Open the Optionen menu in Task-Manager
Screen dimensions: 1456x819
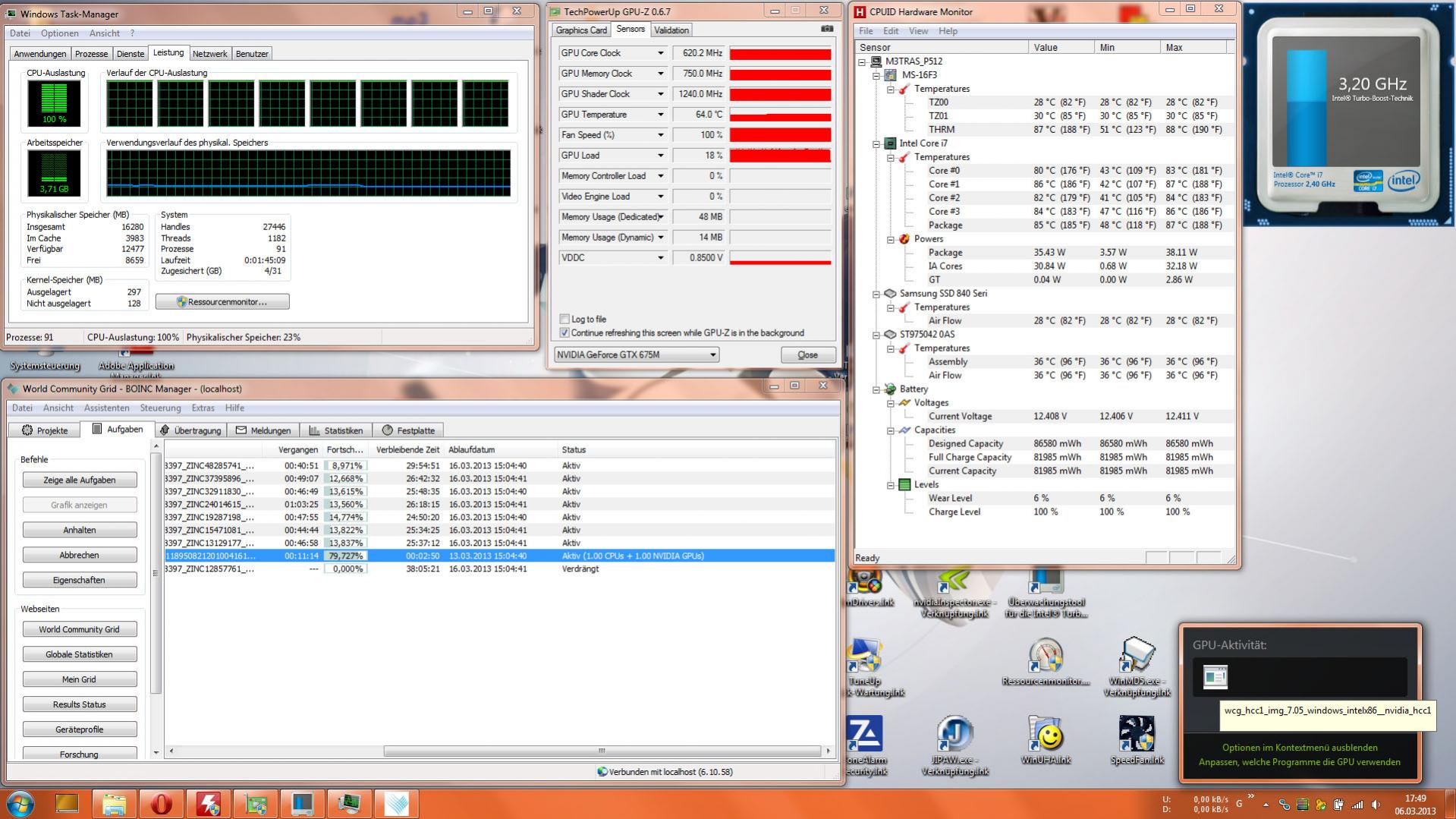[60, 33]
